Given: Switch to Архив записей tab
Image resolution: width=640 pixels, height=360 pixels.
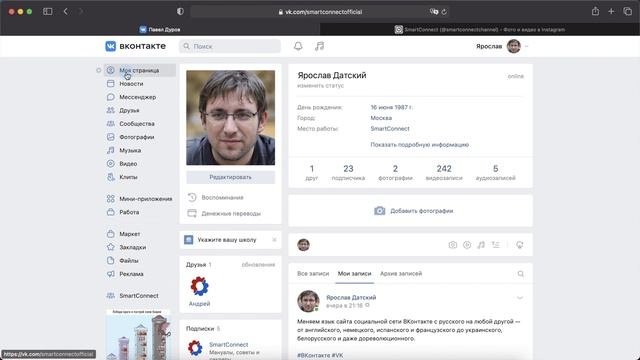Looking at the screenshot, I should pos(401,273).
